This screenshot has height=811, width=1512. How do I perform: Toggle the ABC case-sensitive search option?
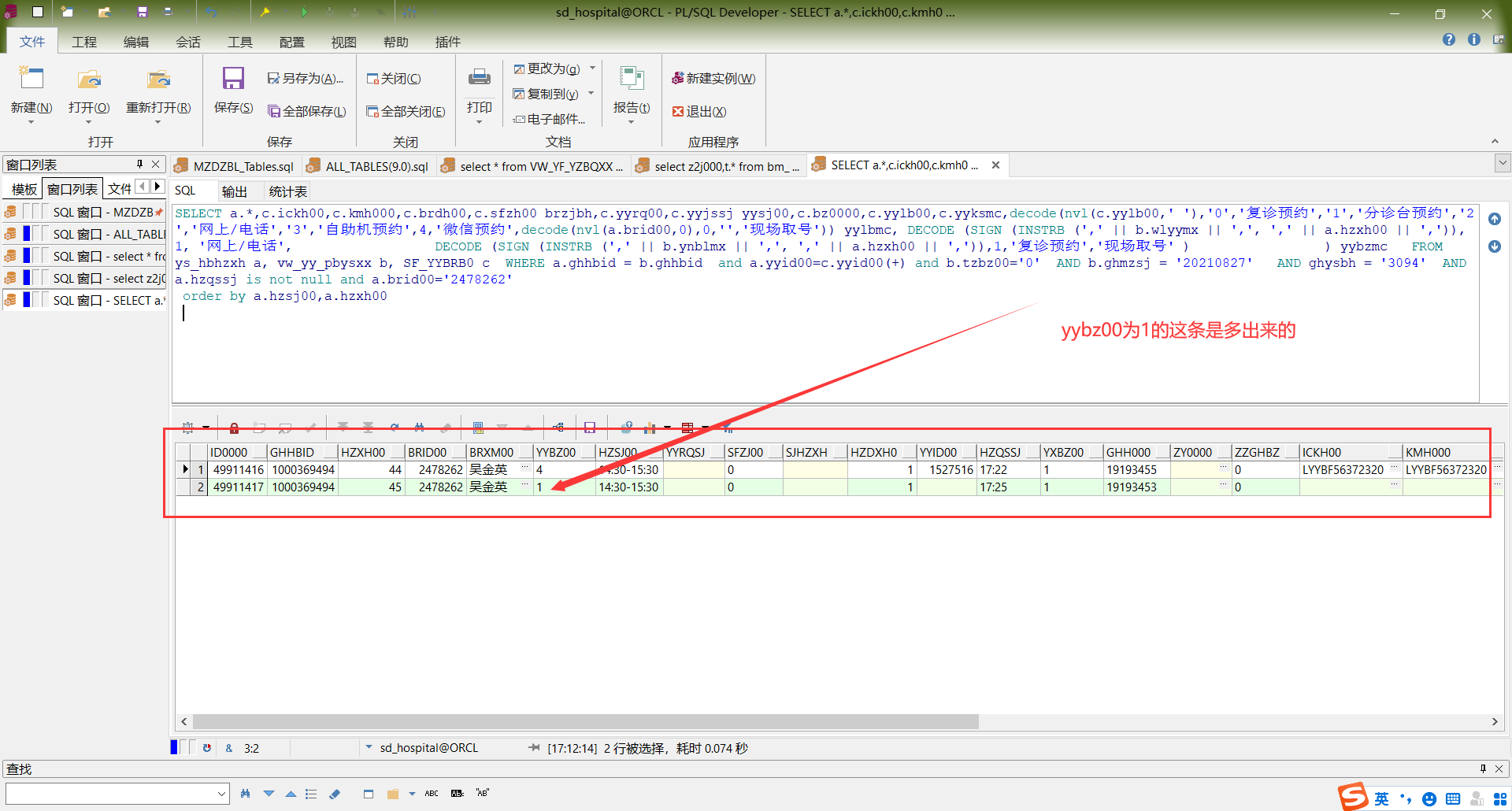(x=432, y=794)
